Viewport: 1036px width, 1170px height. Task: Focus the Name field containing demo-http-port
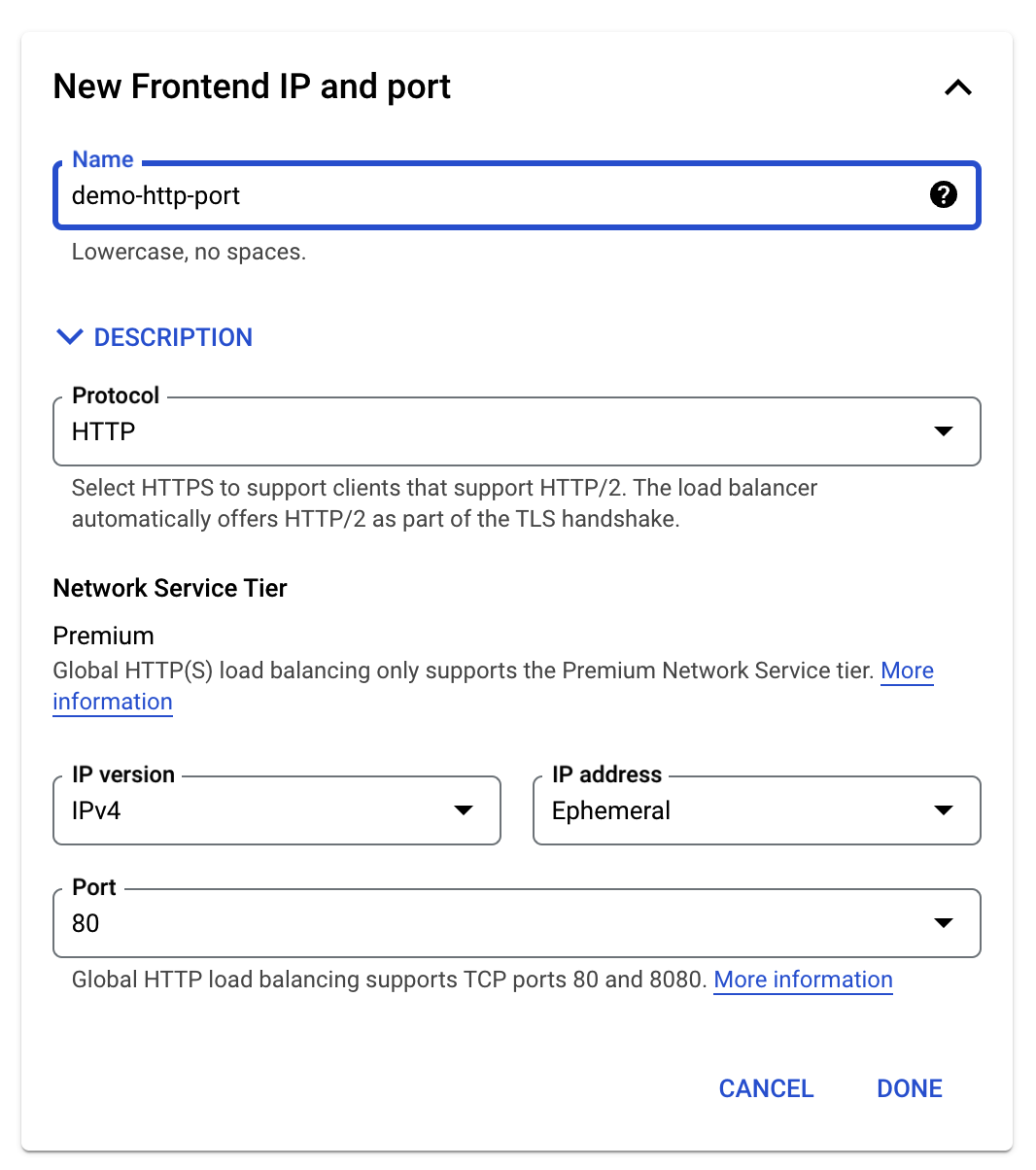tap(486, 195)
